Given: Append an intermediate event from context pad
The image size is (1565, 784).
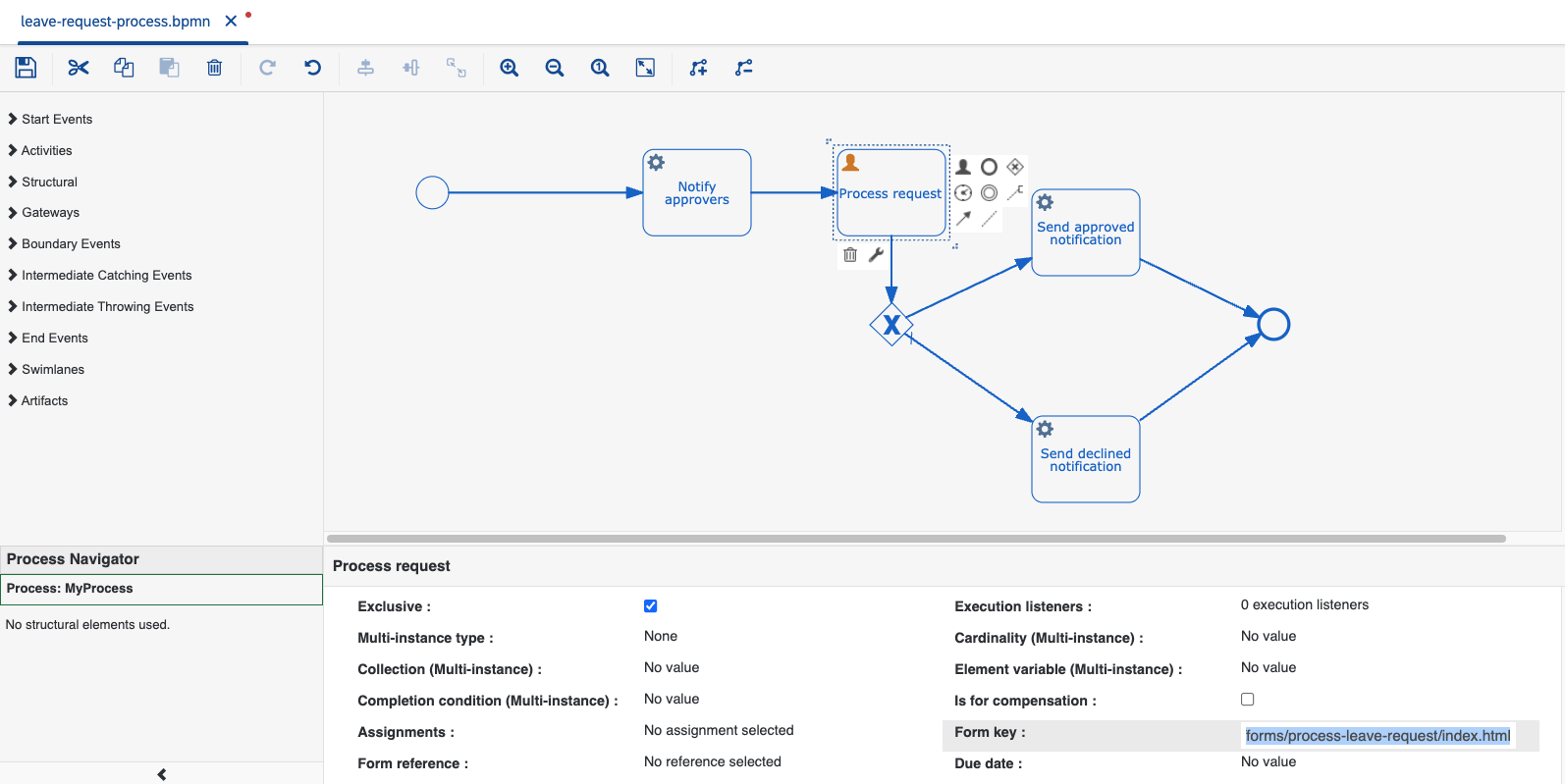Looking at the screenshot, I should tap(990, 193).
